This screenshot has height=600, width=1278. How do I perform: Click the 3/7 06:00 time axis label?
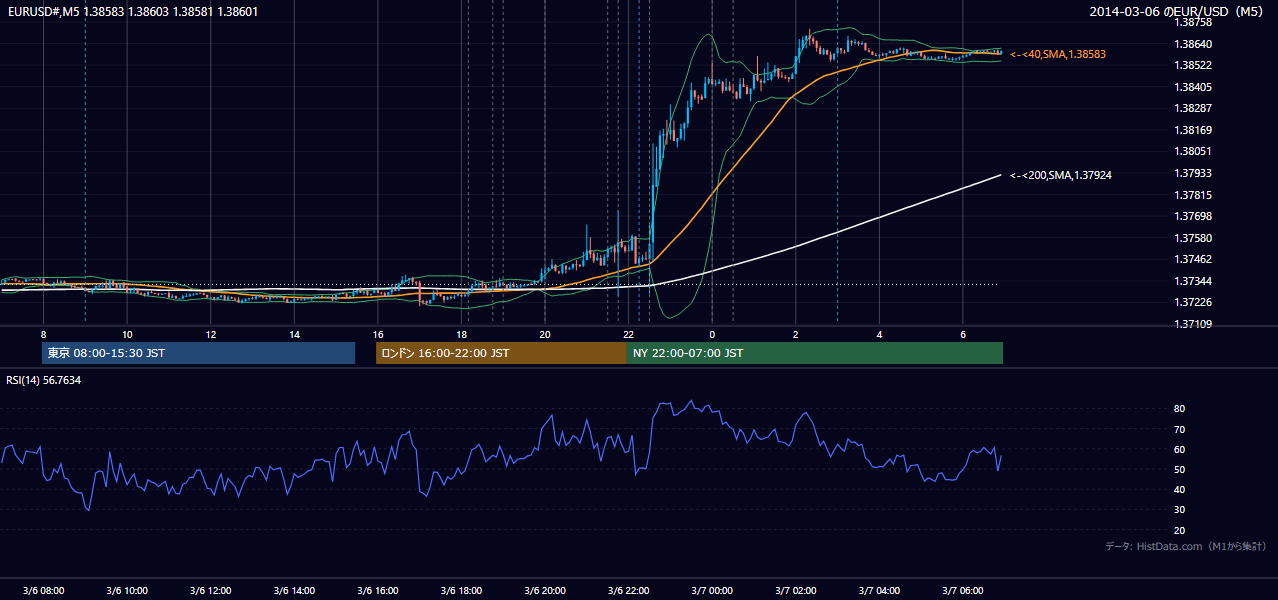963,590
